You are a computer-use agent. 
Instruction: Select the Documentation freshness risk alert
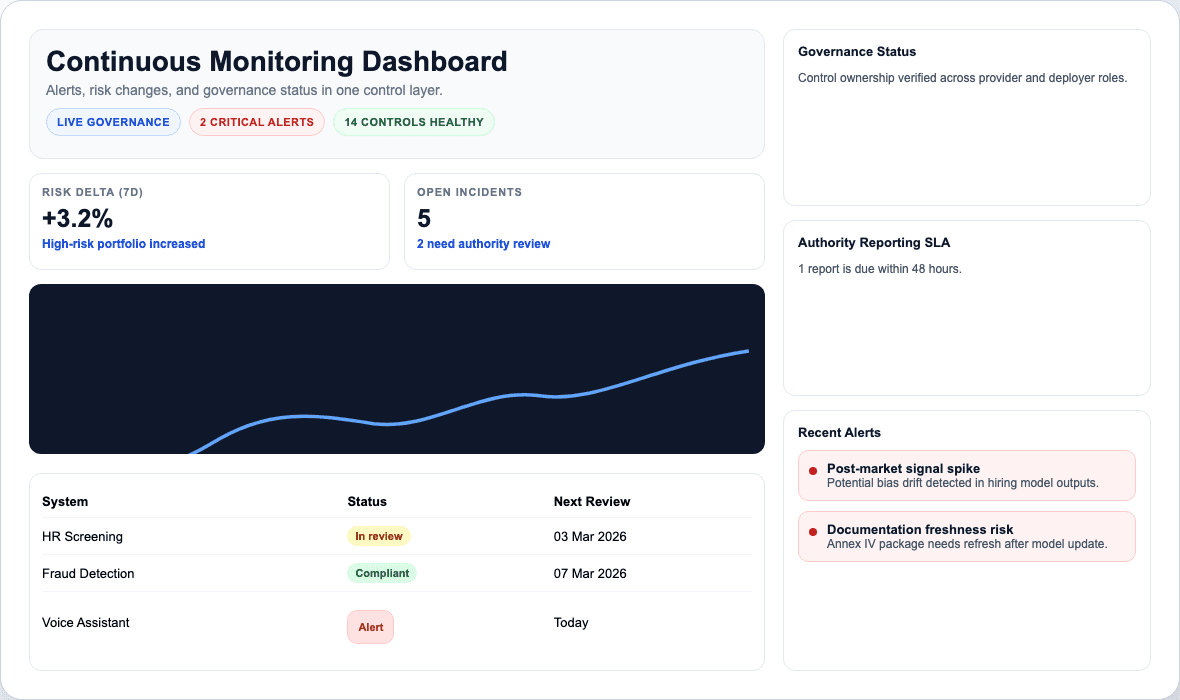[x=966, y=536]
